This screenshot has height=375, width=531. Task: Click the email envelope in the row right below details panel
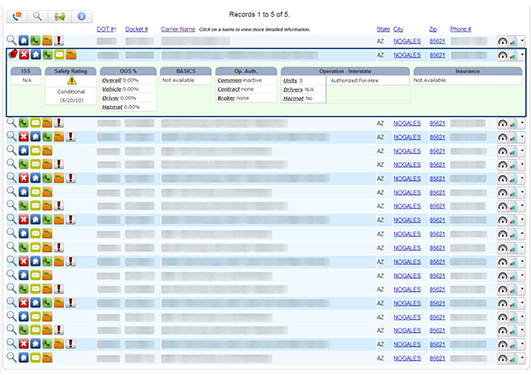pos(35,123)
